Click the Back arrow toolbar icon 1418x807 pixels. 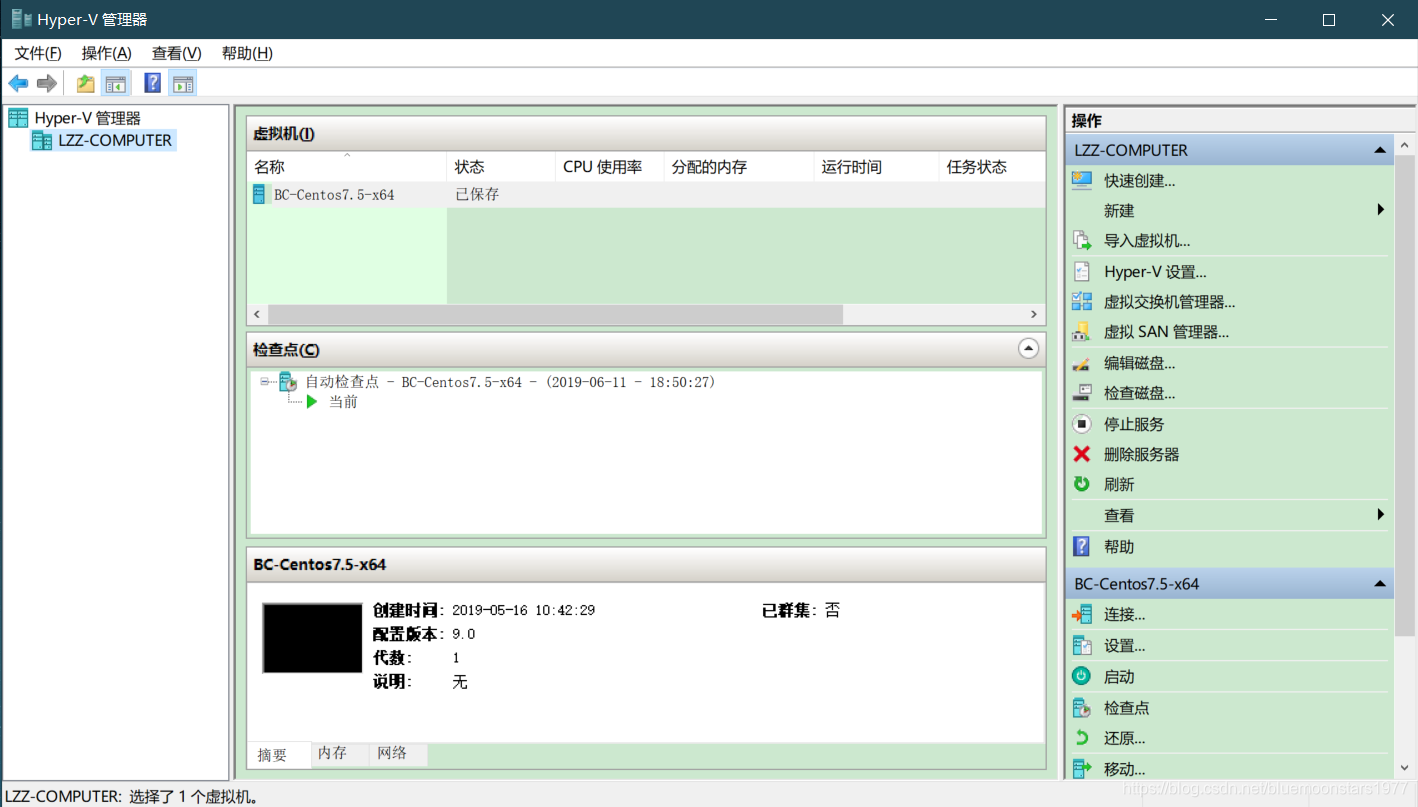pos(18,83)
